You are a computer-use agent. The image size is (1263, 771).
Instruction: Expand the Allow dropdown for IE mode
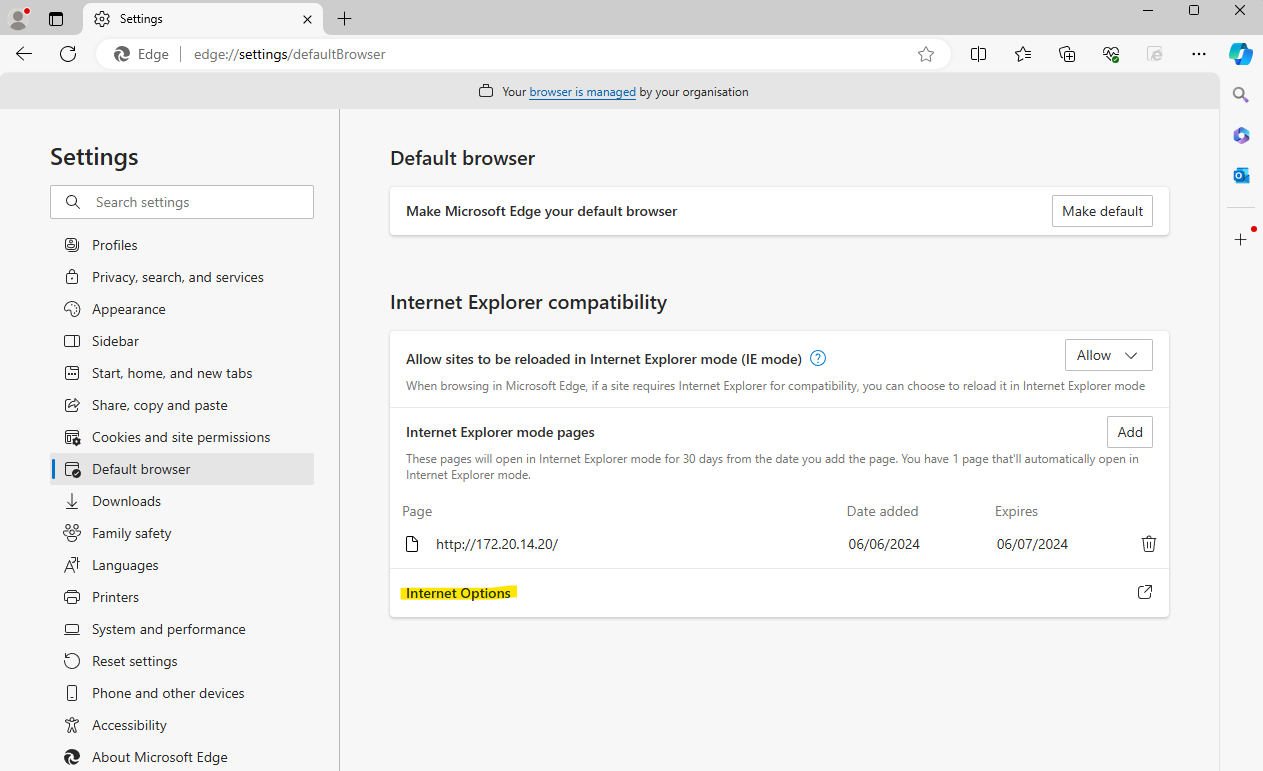point(1109,355)
